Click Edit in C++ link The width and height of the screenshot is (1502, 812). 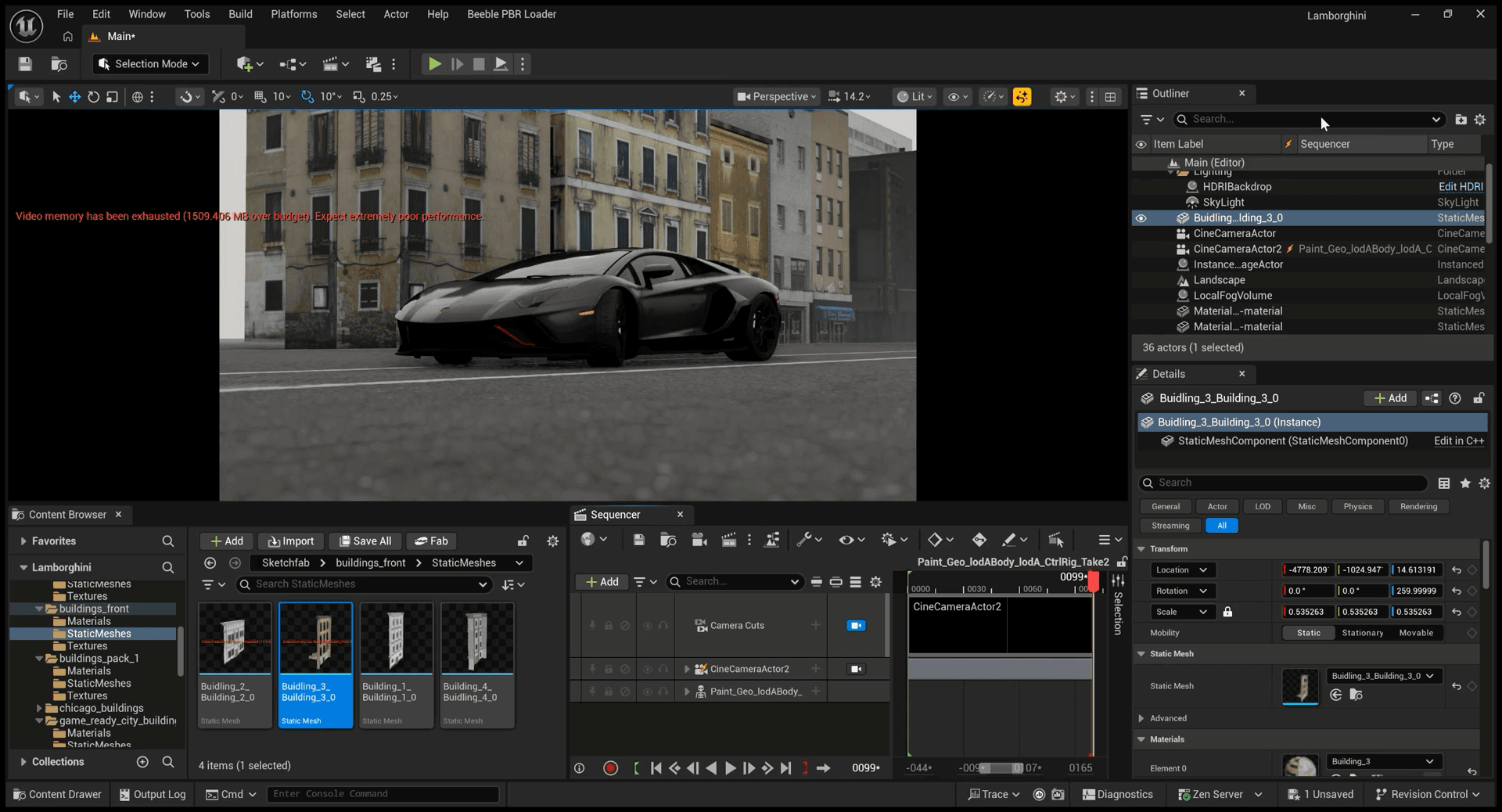click(x=1459, y=441)
